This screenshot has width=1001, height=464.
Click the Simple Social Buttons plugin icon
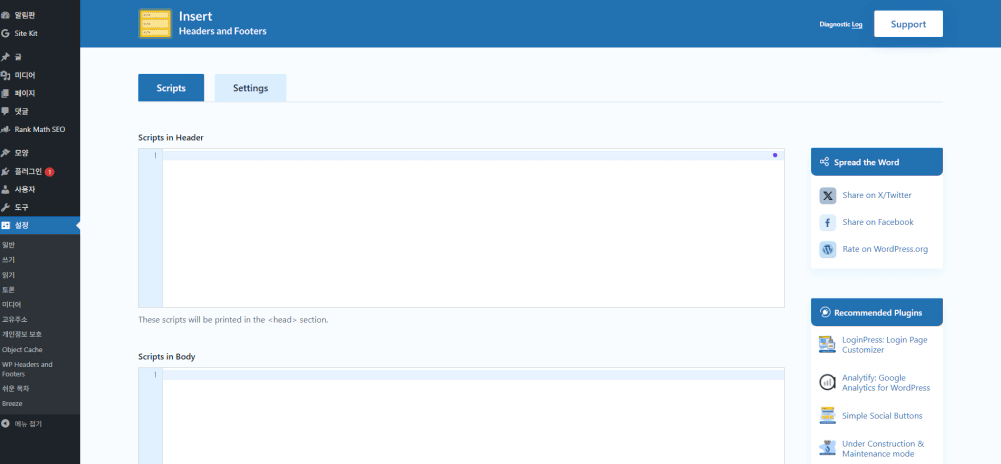pos(827,415)
